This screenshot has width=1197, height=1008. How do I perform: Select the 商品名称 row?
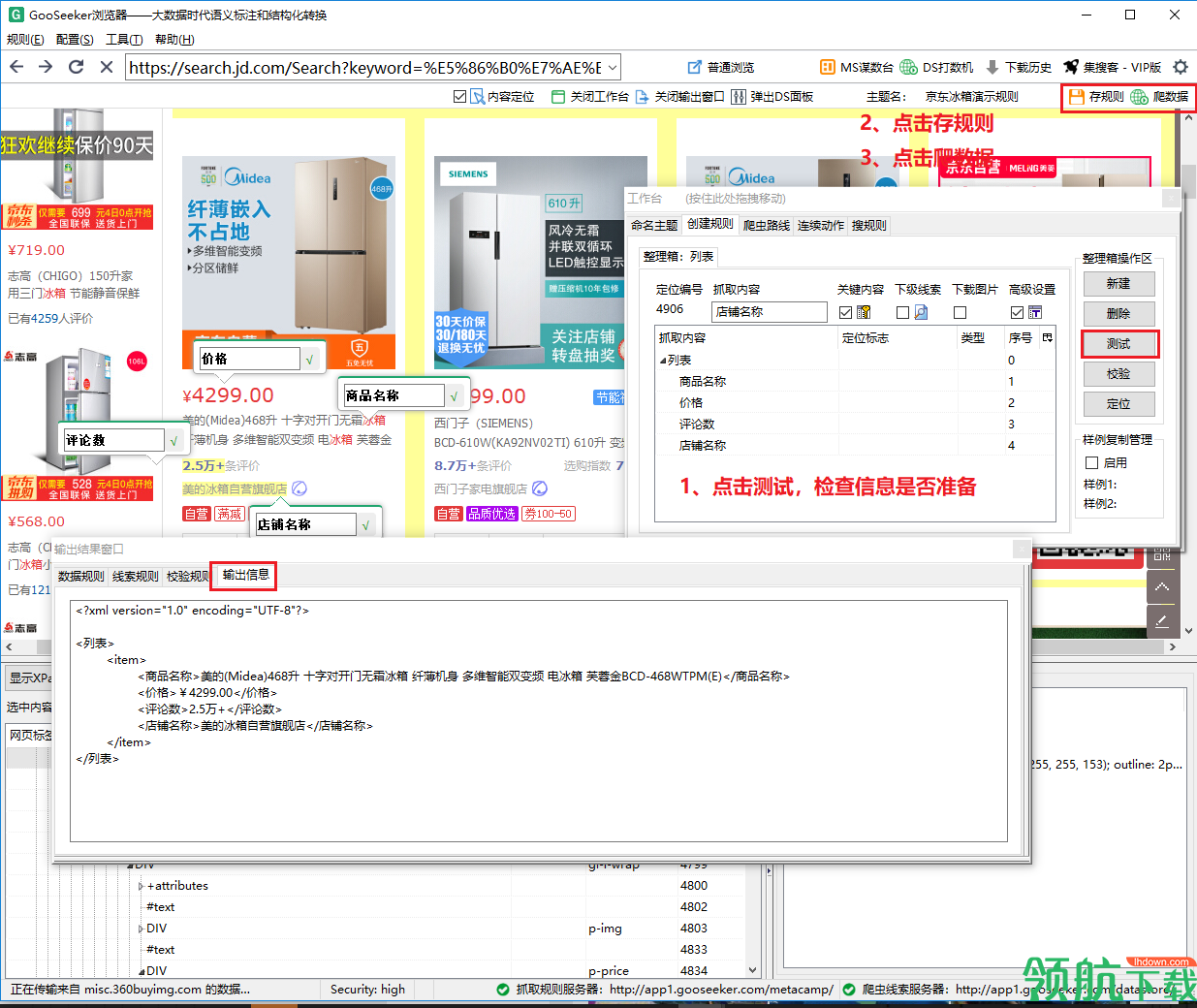855,381
